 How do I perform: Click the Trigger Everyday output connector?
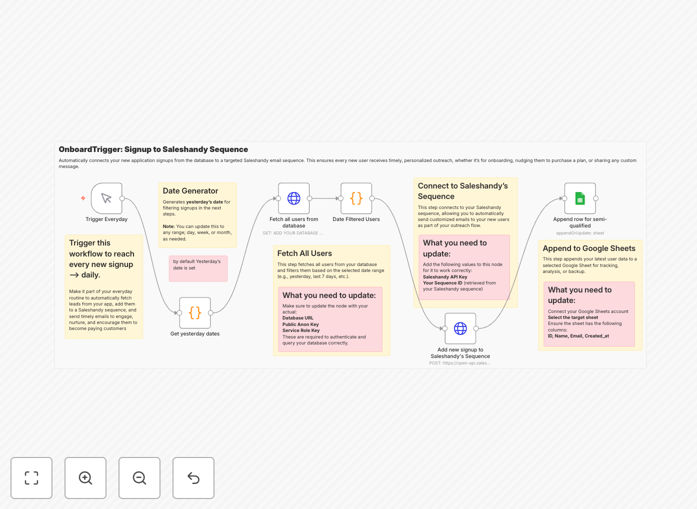coord(122,199)
